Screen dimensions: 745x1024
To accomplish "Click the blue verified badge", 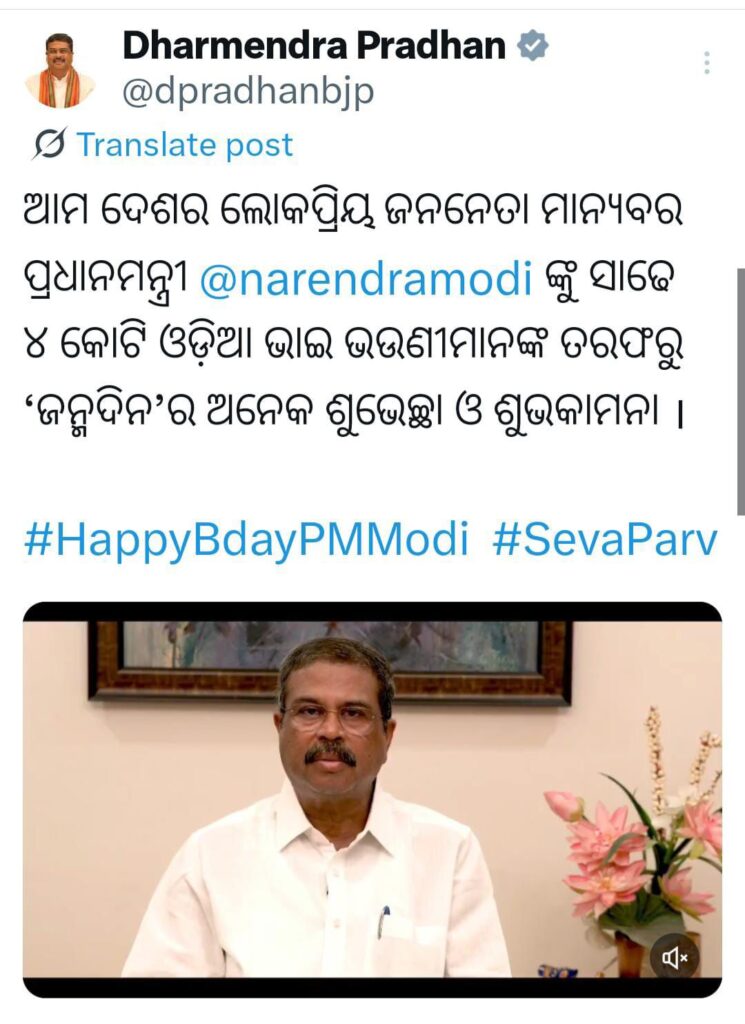I will (x=533, y=46).
